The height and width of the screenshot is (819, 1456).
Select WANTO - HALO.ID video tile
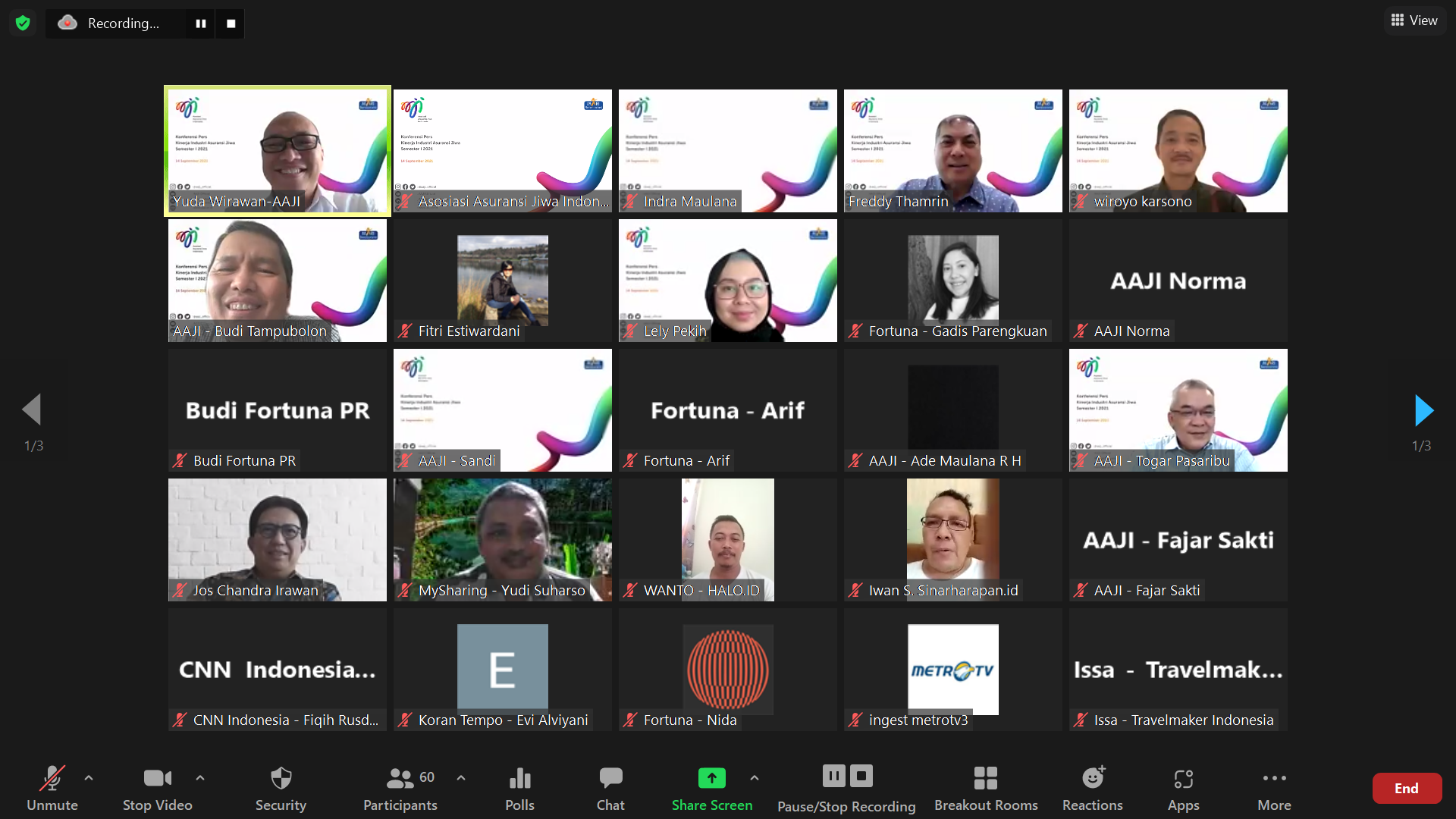728,540
